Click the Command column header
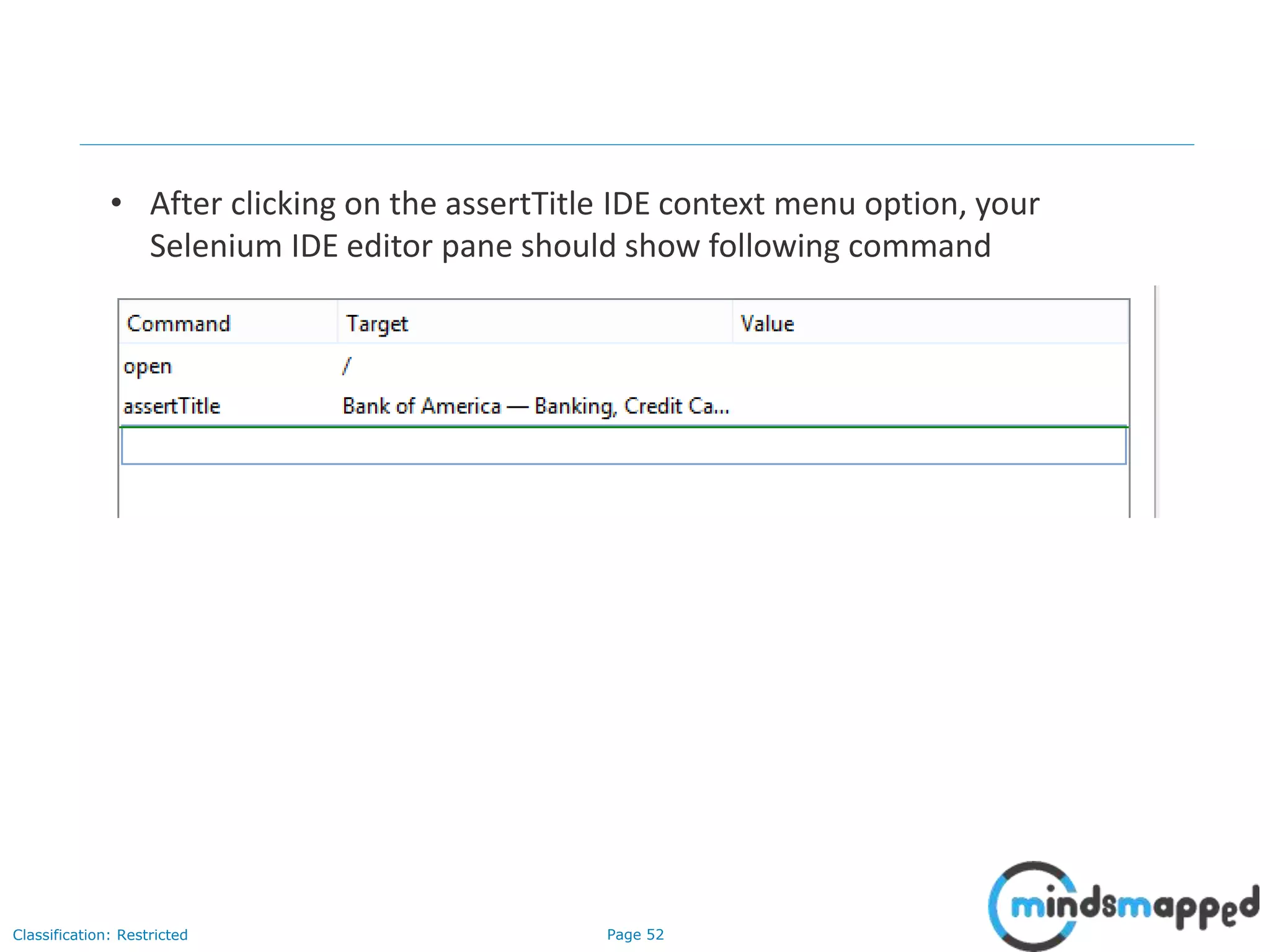 point(179,324)
